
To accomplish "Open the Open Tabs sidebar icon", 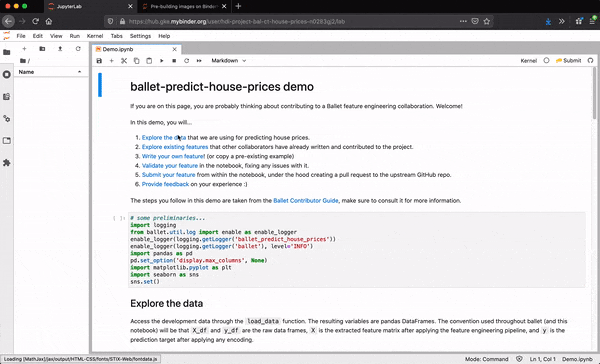I will click(7, 140).
